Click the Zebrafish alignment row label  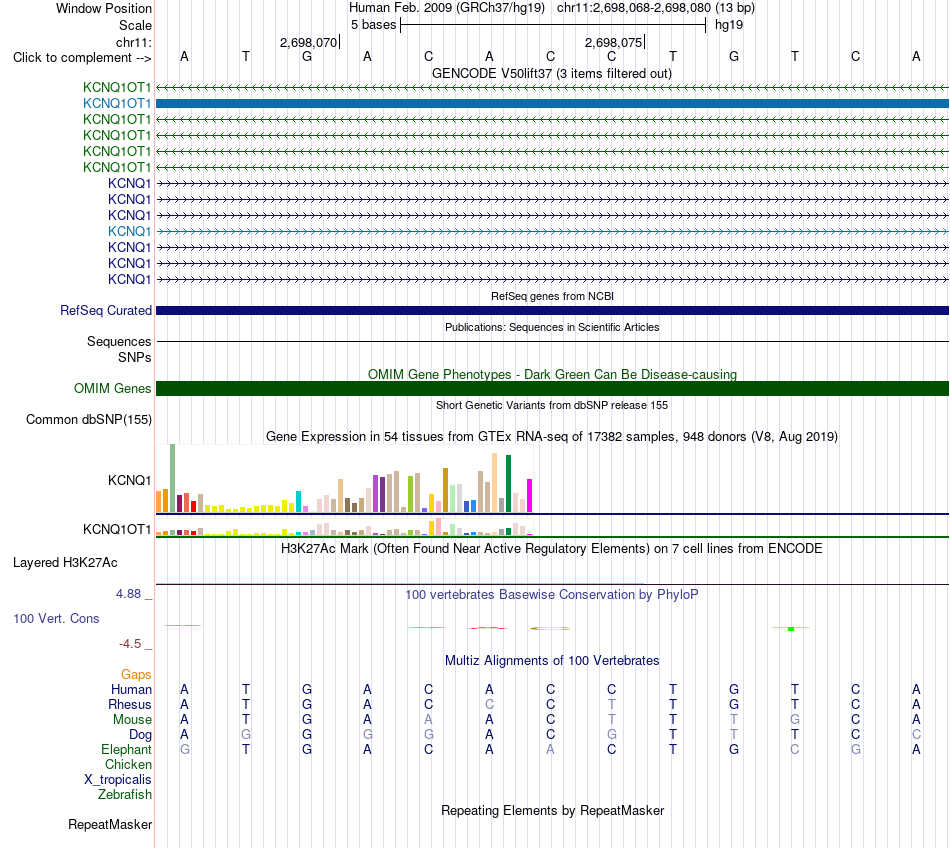(125, 794)
